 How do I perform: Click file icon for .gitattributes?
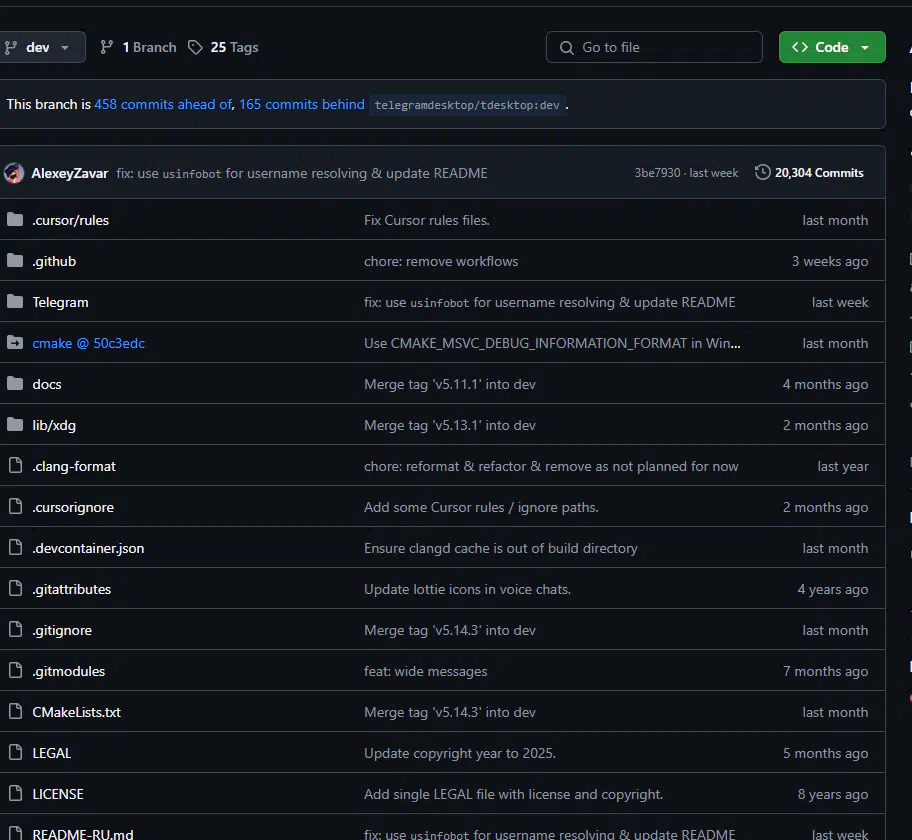(16, 589)
